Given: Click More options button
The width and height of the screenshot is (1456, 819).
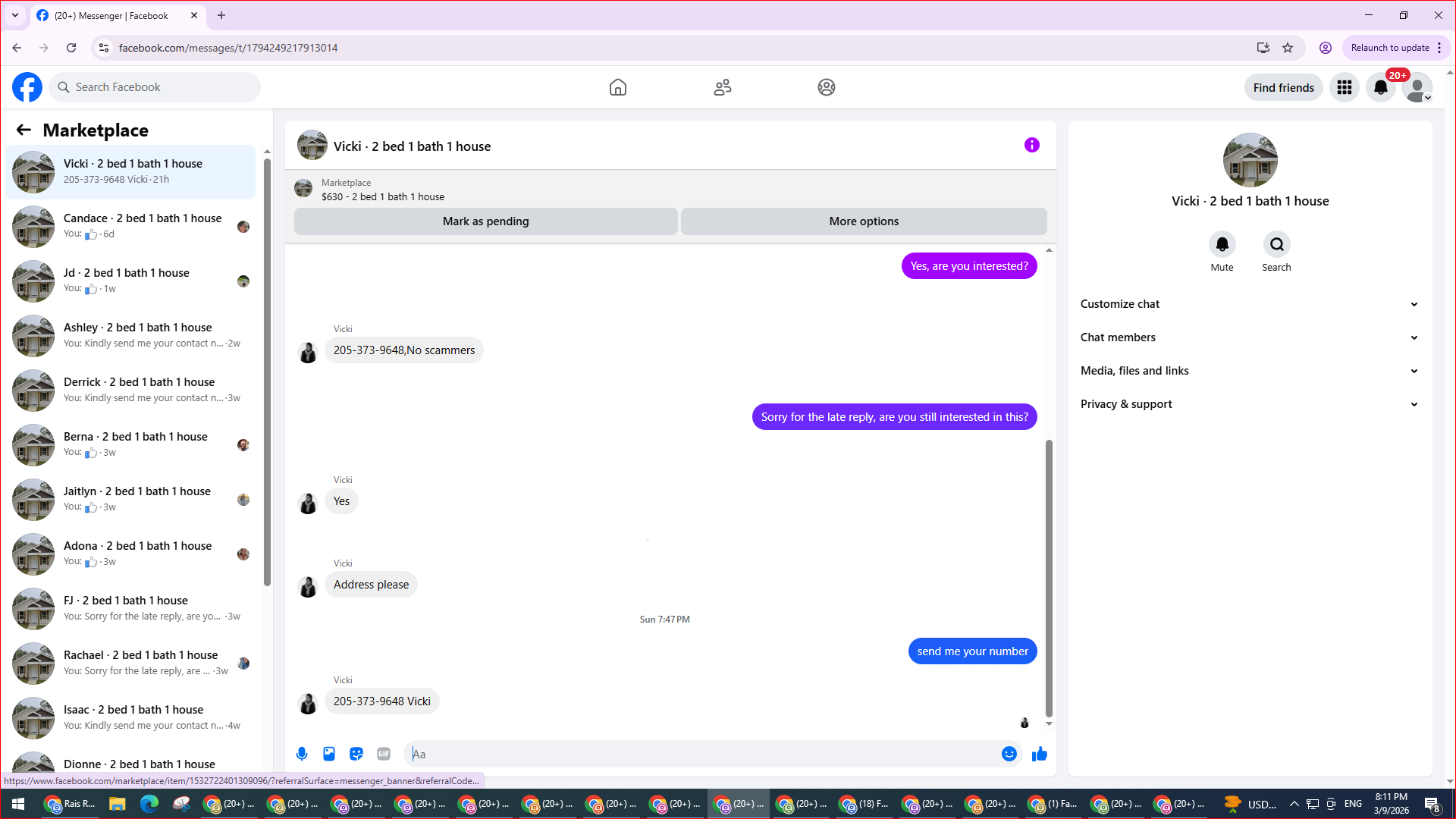Looking at the screenshot, I should [x=864, y=221].
